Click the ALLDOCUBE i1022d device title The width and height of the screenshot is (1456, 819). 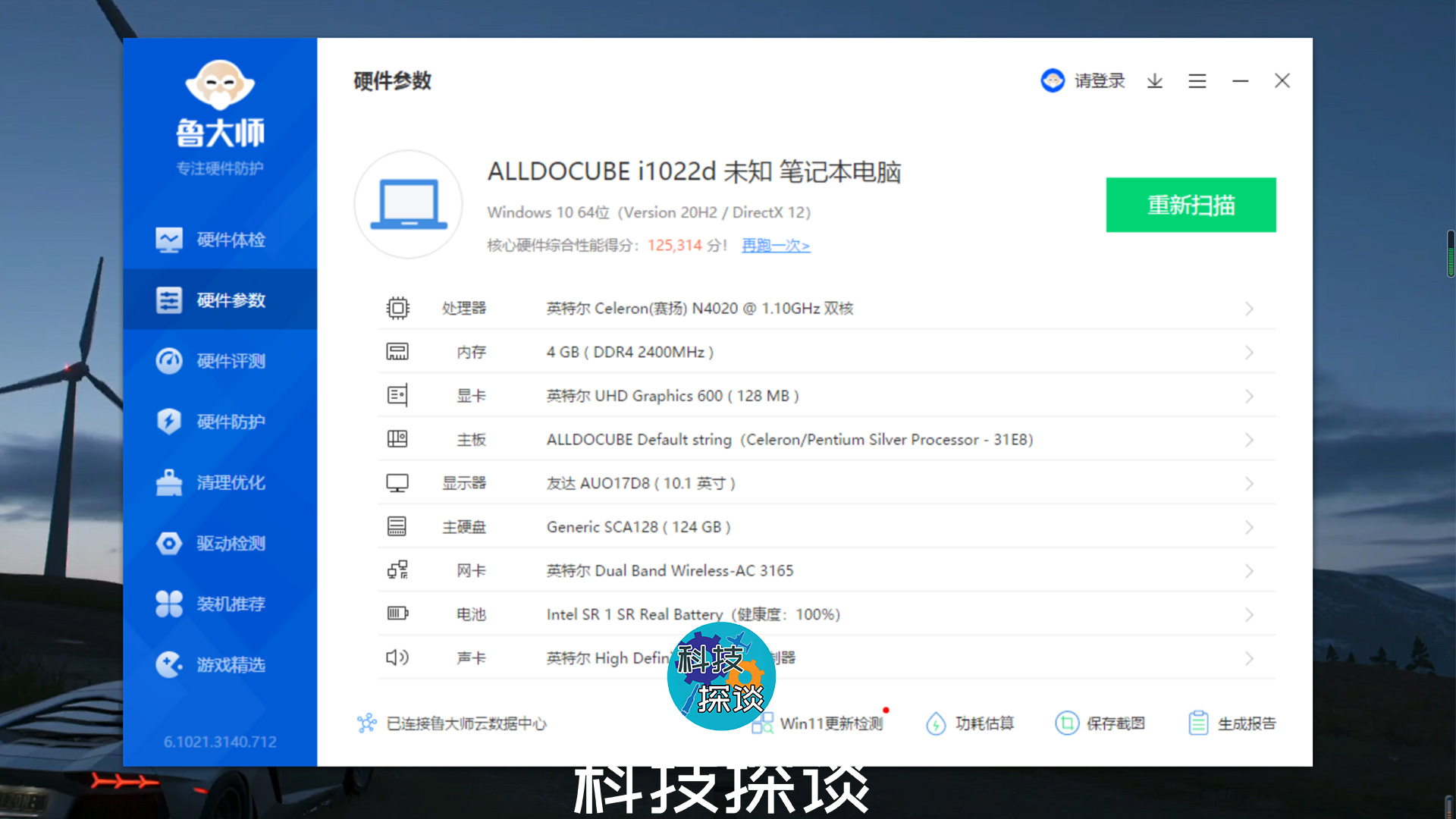click(x=694, y=171)
